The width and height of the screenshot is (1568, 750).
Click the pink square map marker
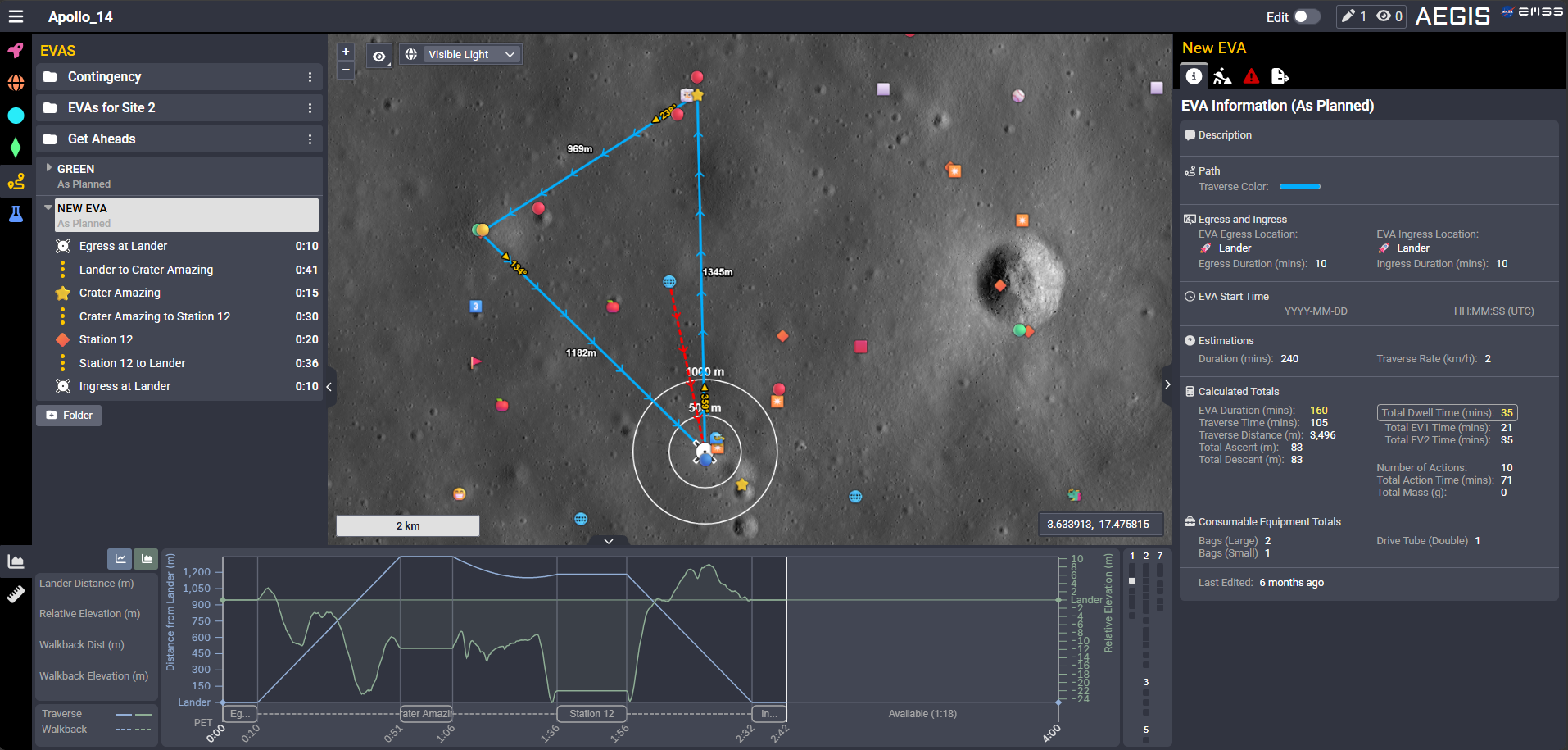tap(861, 347)
